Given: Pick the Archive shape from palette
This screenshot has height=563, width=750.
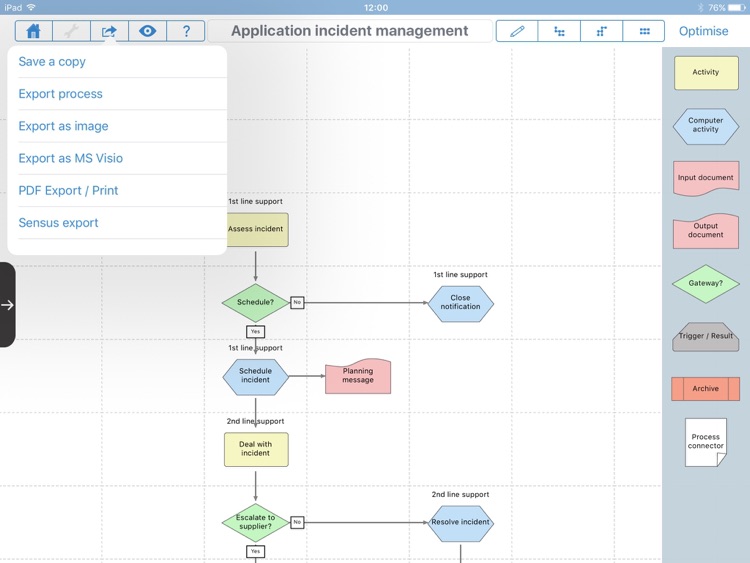Looking at the screenshot, I should (x=706, y=388).
